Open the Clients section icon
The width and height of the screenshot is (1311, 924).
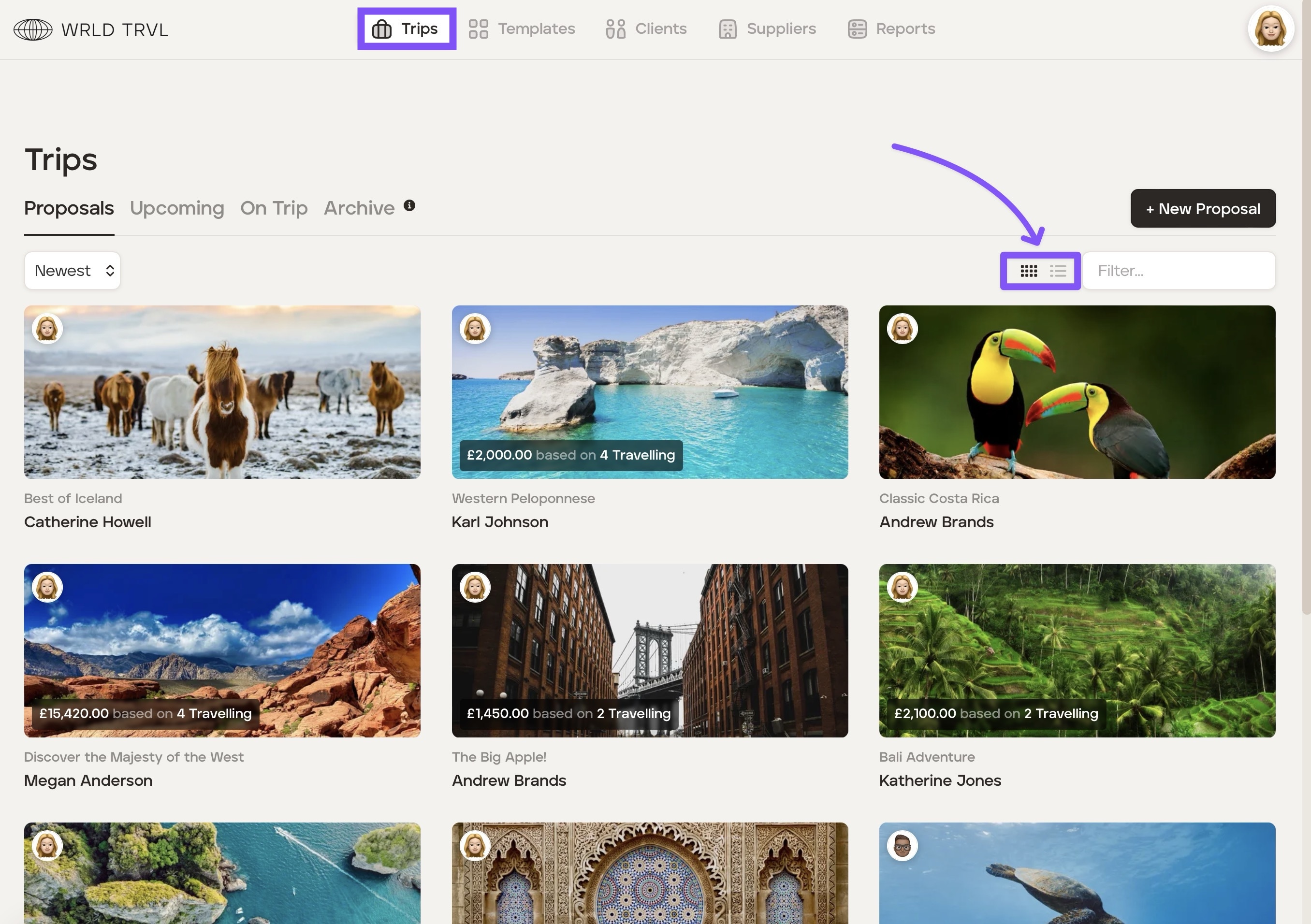[615, 29]
